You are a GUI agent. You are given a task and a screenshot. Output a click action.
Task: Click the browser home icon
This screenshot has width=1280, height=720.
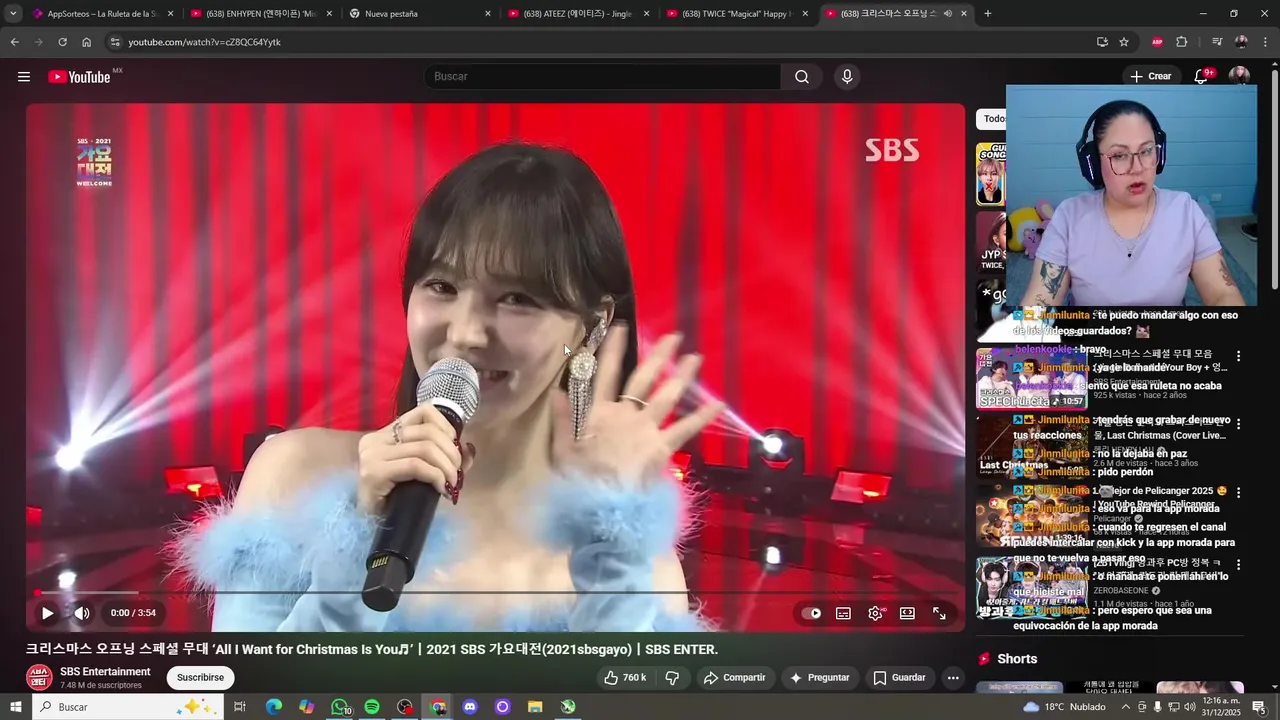click(86, 42)
